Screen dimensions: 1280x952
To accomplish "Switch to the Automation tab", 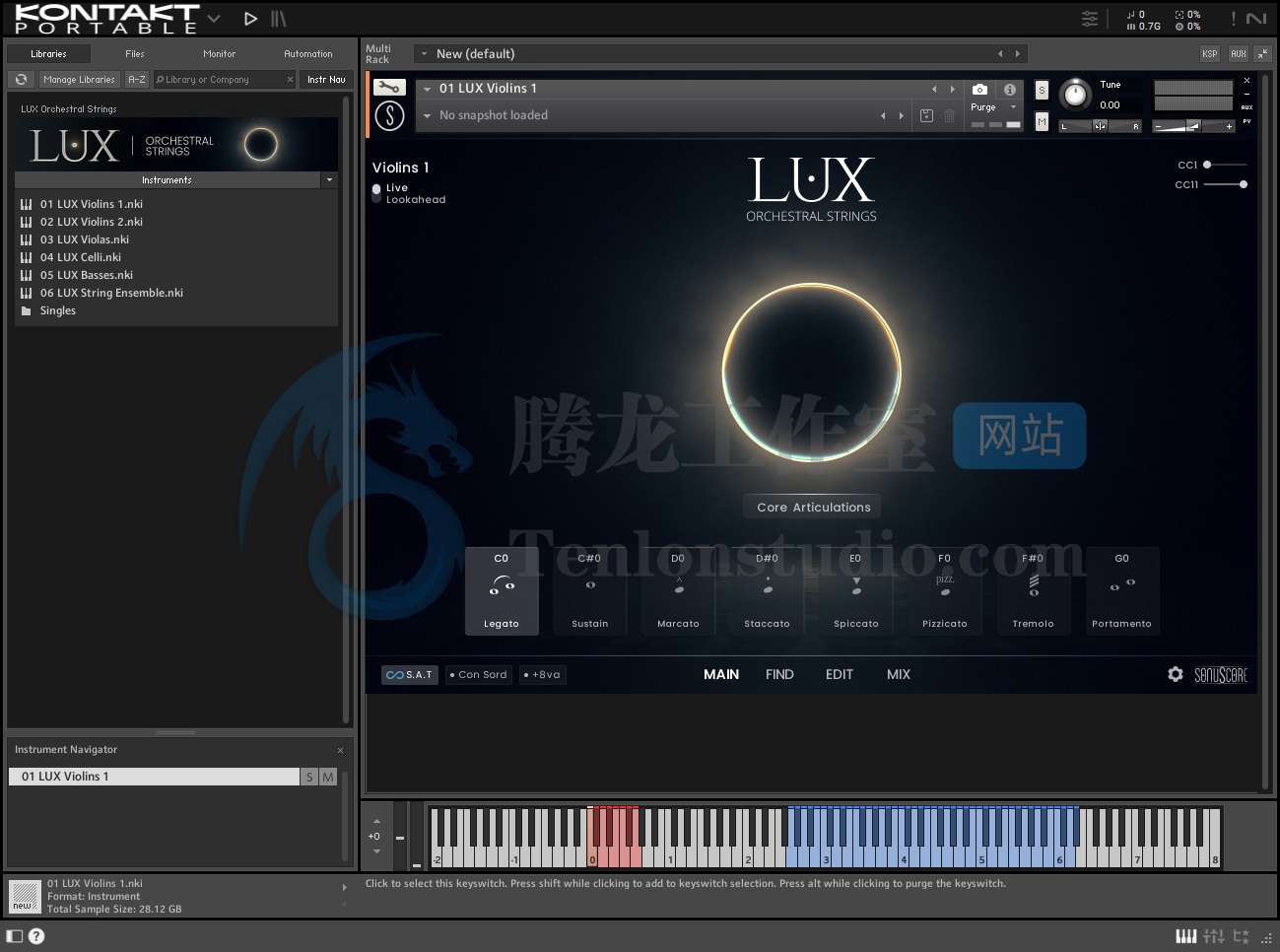I will (308, 54).
